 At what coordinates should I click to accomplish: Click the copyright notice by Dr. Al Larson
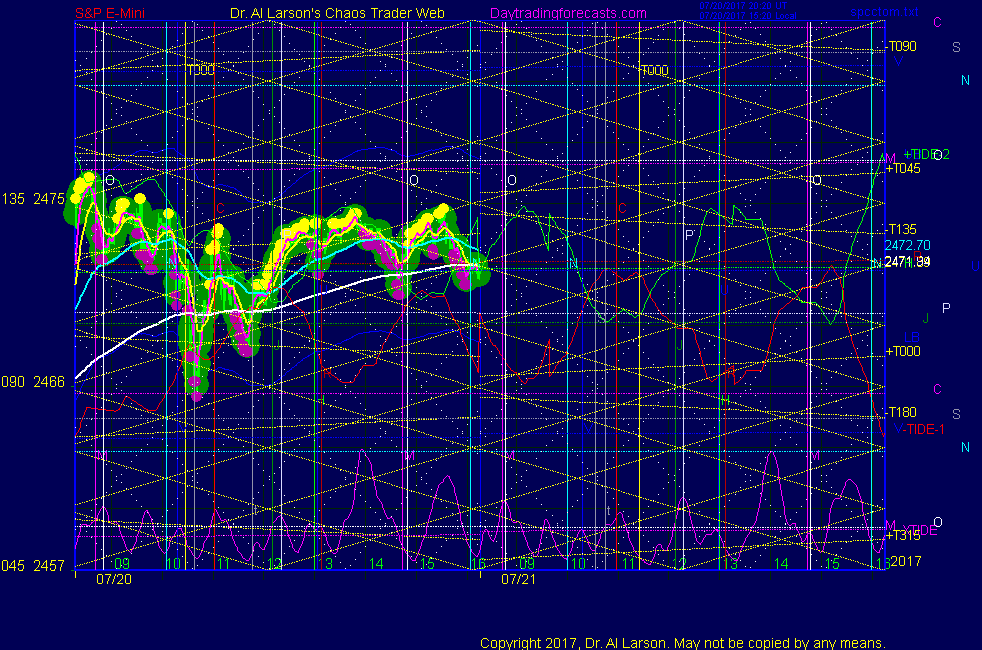click(683, 643)
